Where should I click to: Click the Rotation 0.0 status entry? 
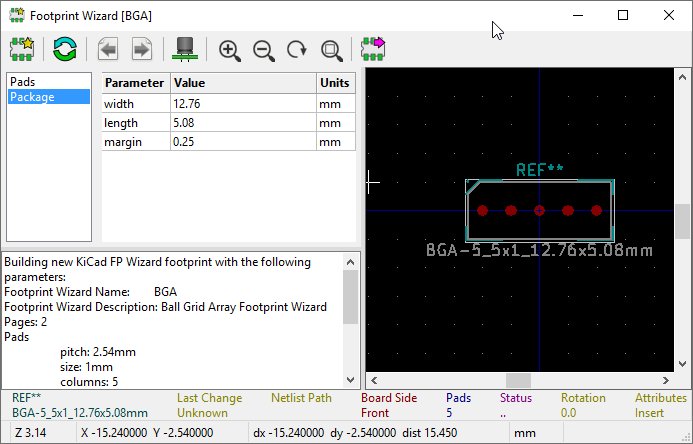(x=583, y=405)
